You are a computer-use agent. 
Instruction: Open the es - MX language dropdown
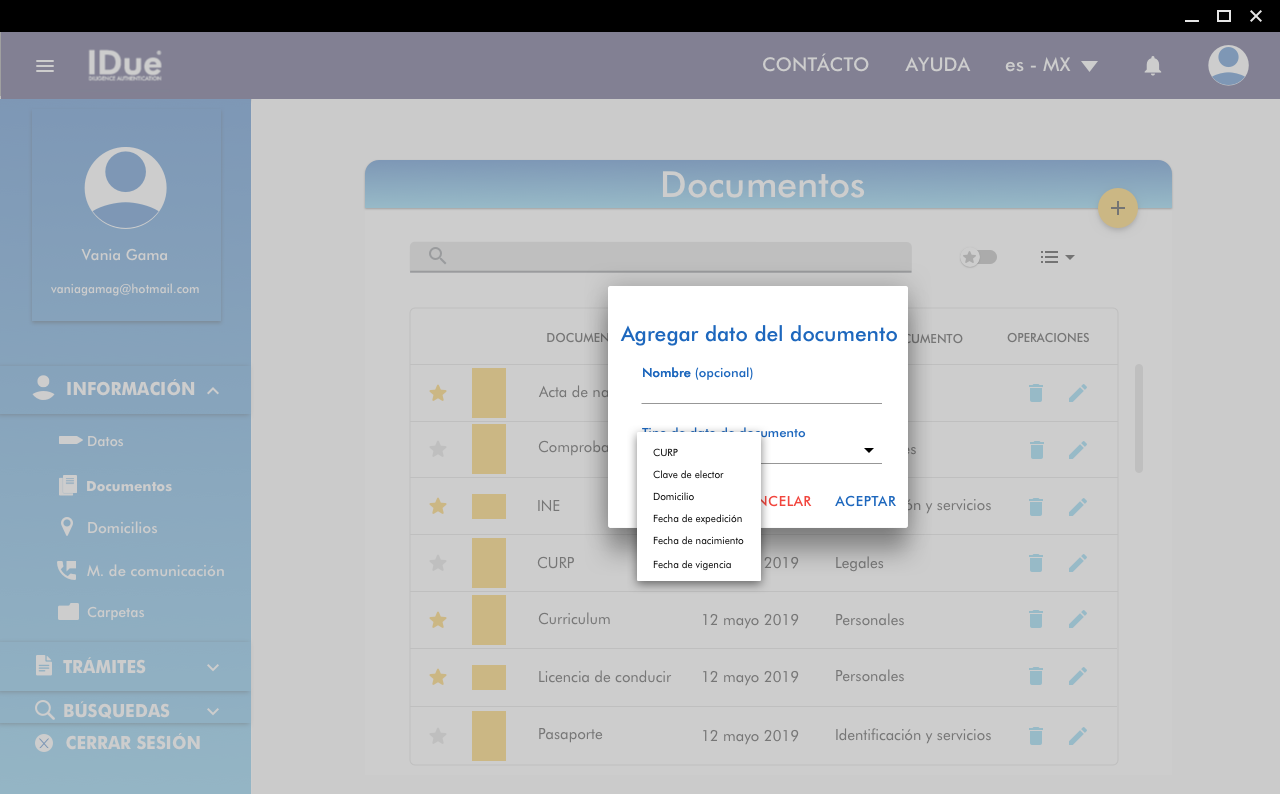pyautogui.click(x=1050, y=65)
